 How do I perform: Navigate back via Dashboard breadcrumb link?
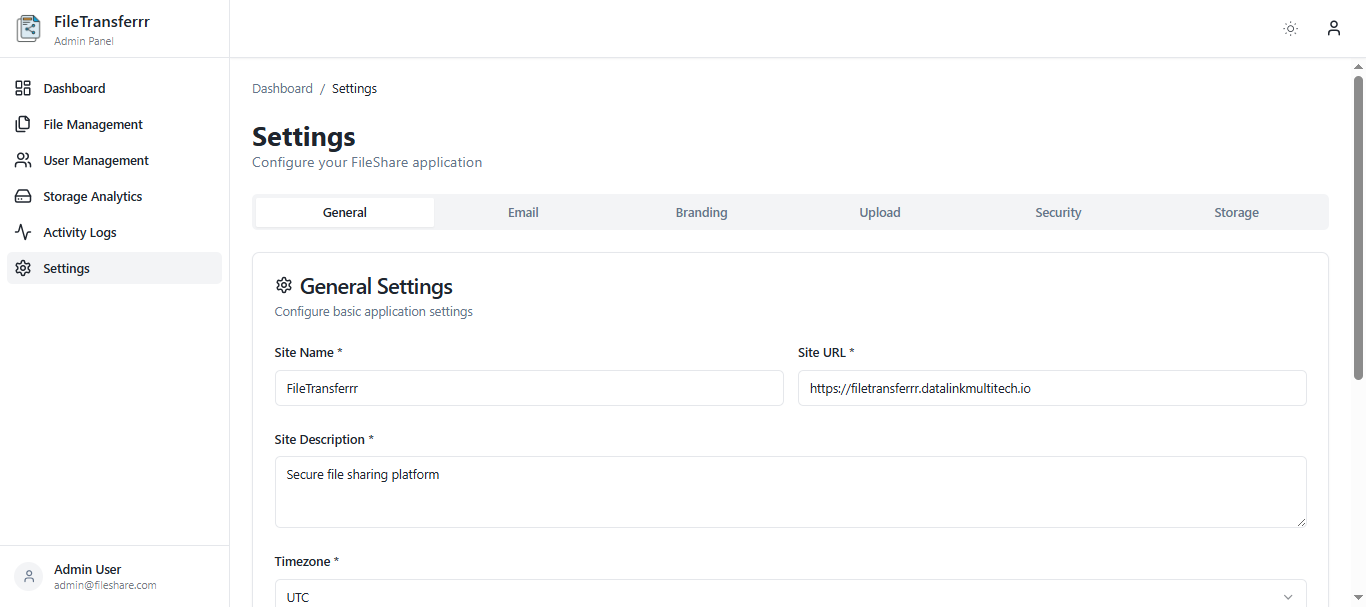282,88
